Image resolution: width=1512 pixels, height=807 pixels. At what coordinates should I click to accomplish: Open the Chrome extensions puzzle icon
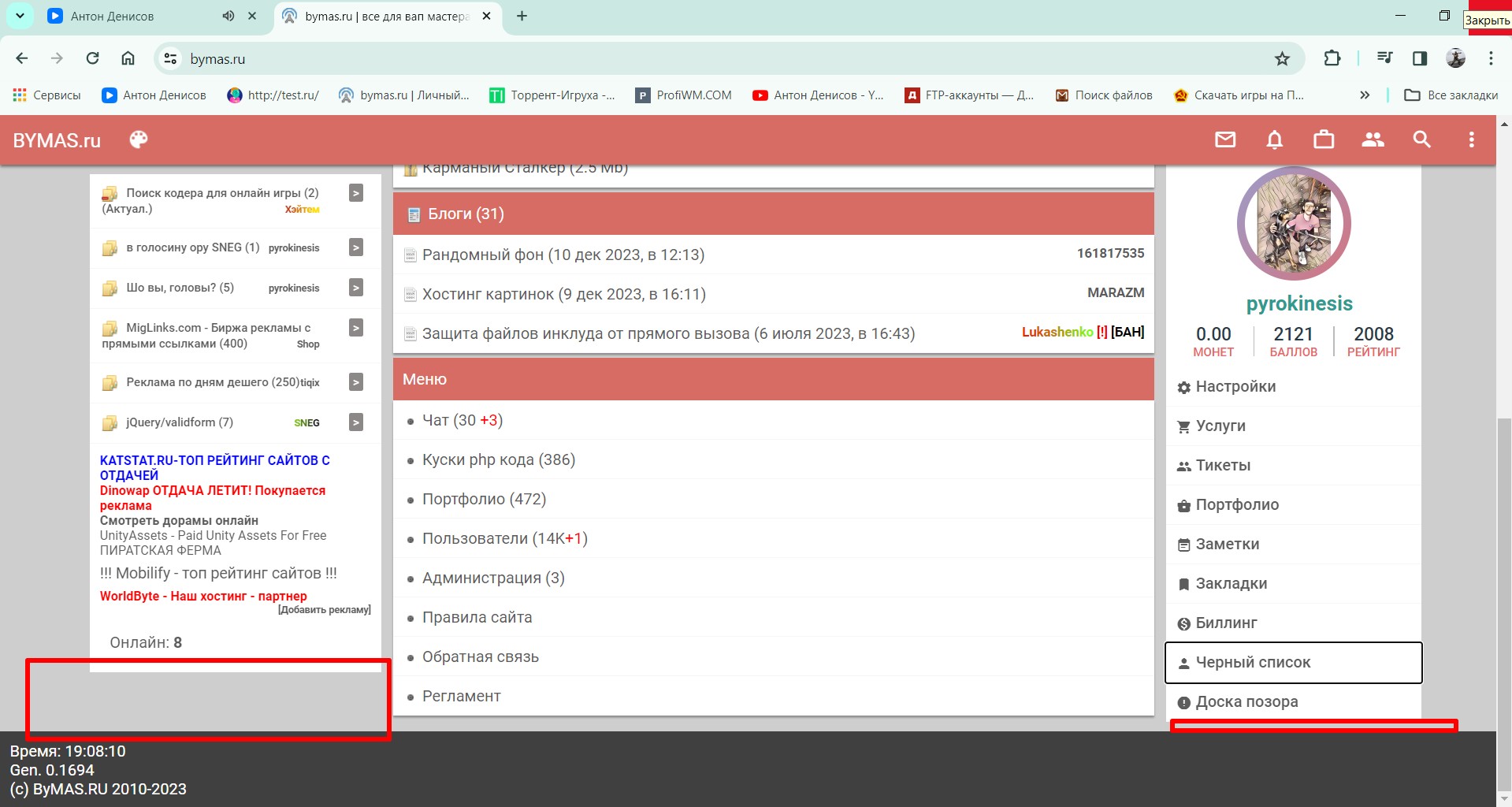(1332, 58)
